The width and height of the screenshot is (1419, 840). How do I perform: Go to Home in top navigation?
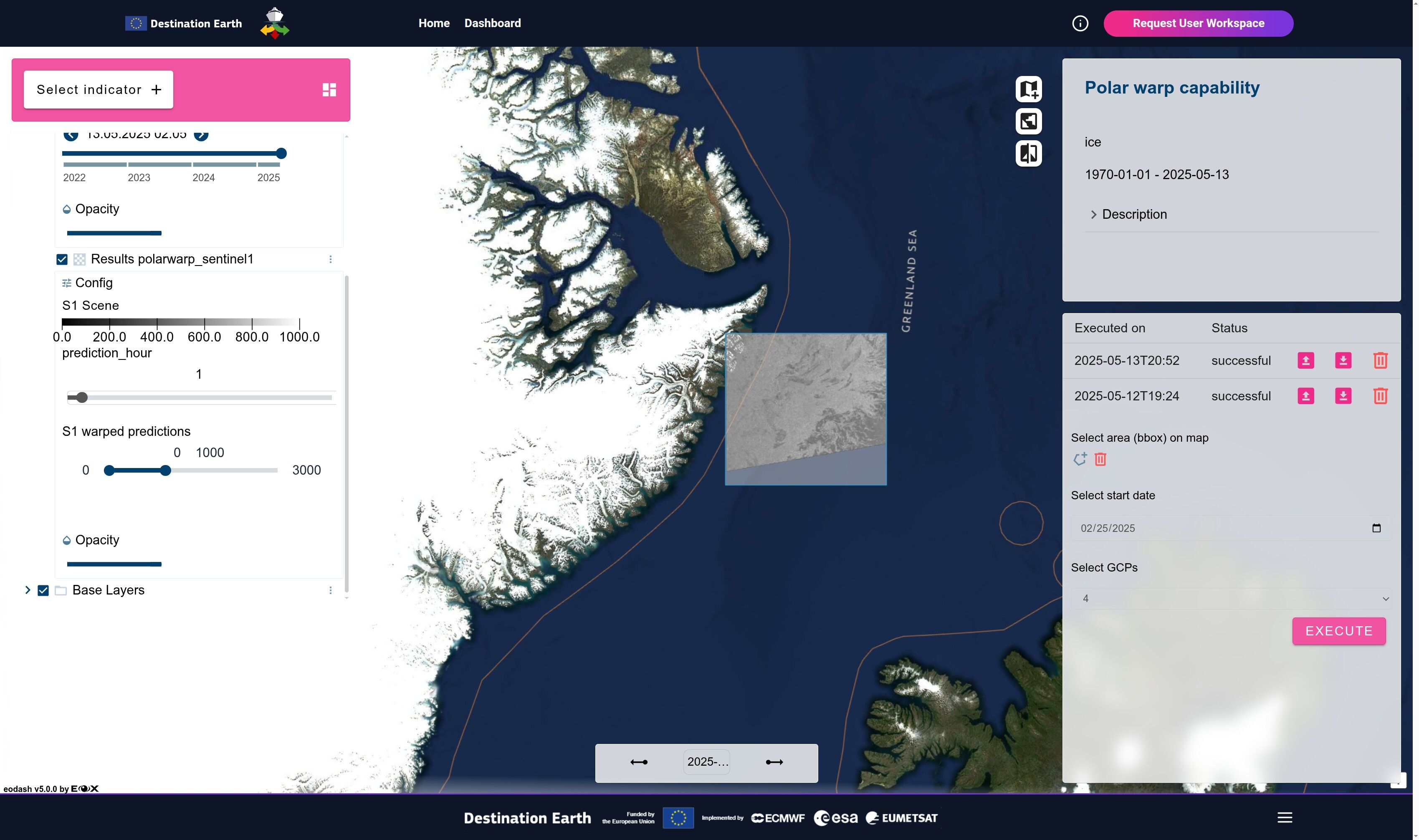pos(434,23)
